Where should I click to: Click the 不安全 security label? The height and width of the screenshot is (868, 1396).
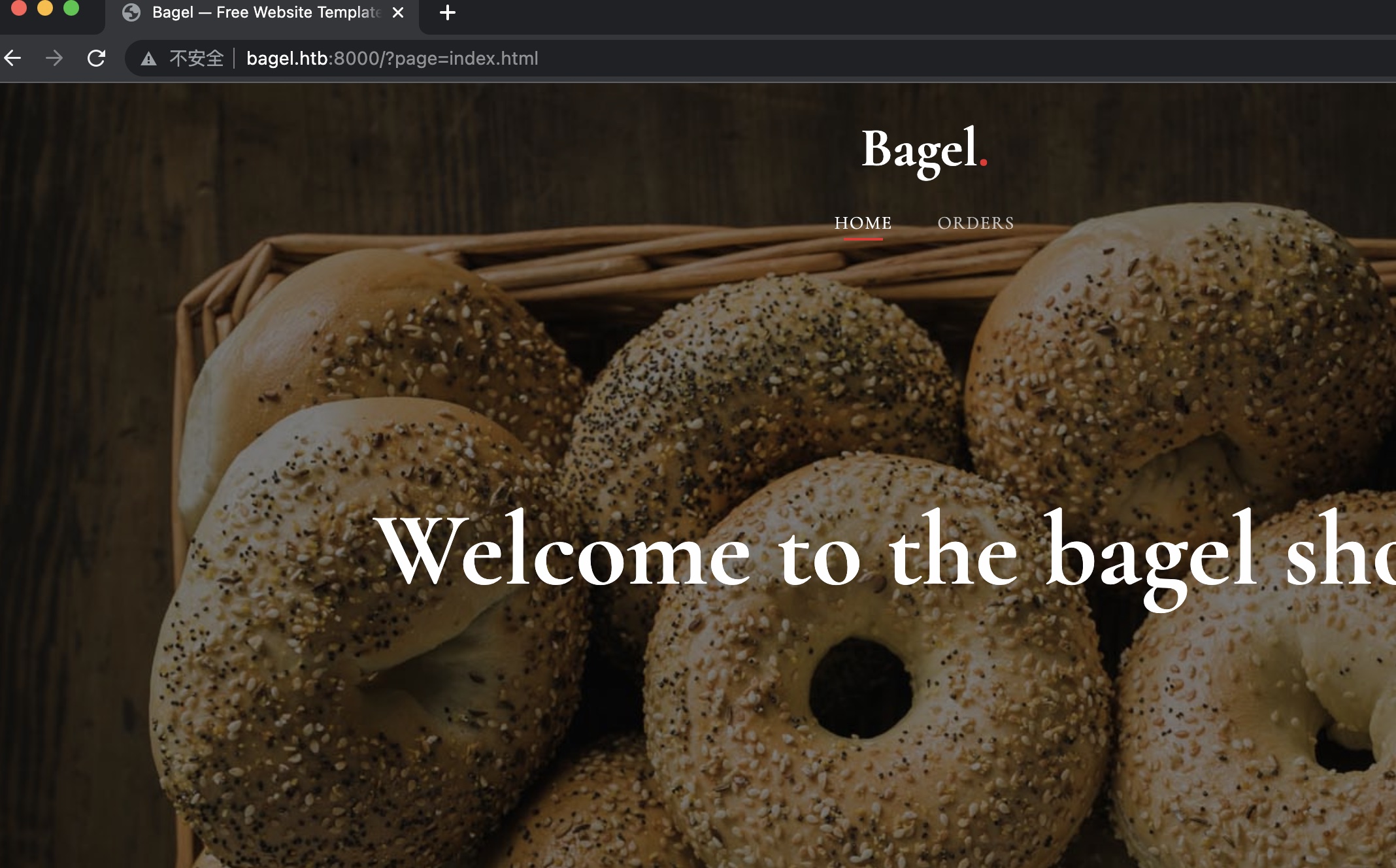point(196,58)
